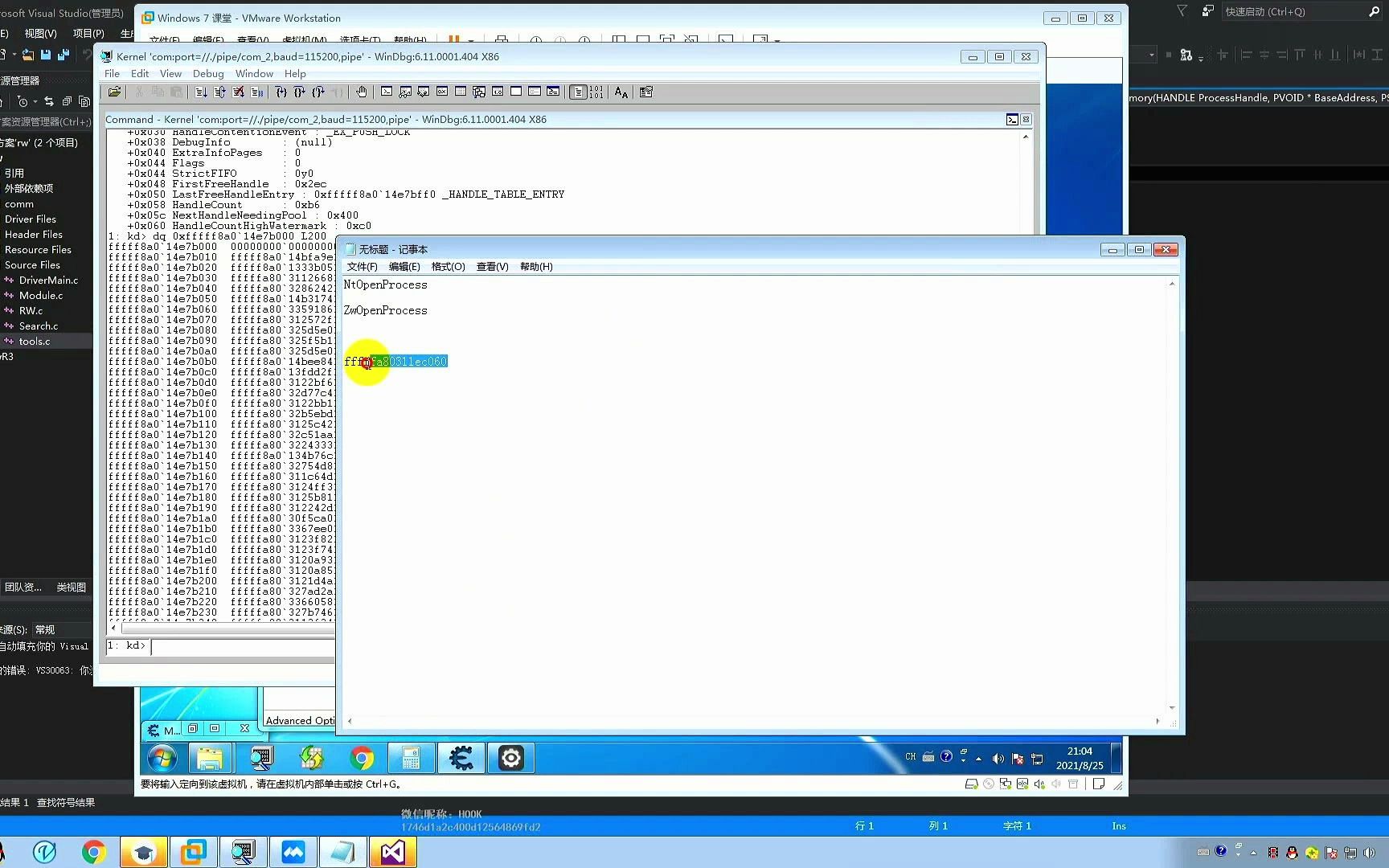Viewport: 1389px width, 868px height.
Task: Select Header Files folder in solution tree
Action: pyautogui.click(x=33, y=235)
